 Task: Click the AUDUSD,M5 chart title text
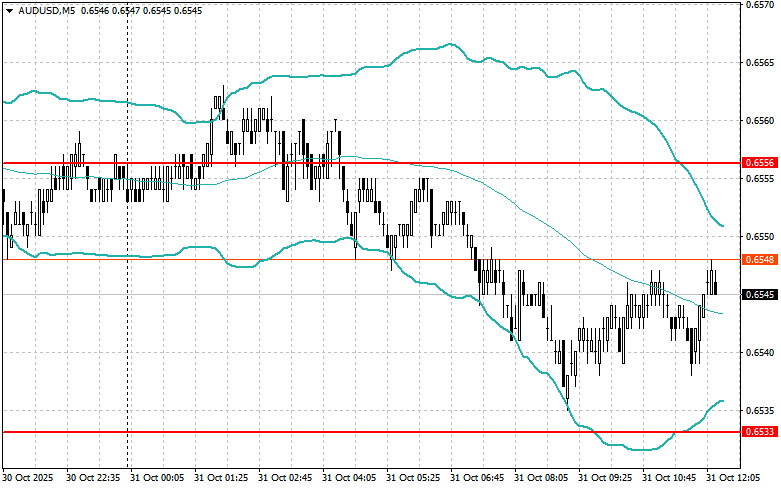coord(46,10)
